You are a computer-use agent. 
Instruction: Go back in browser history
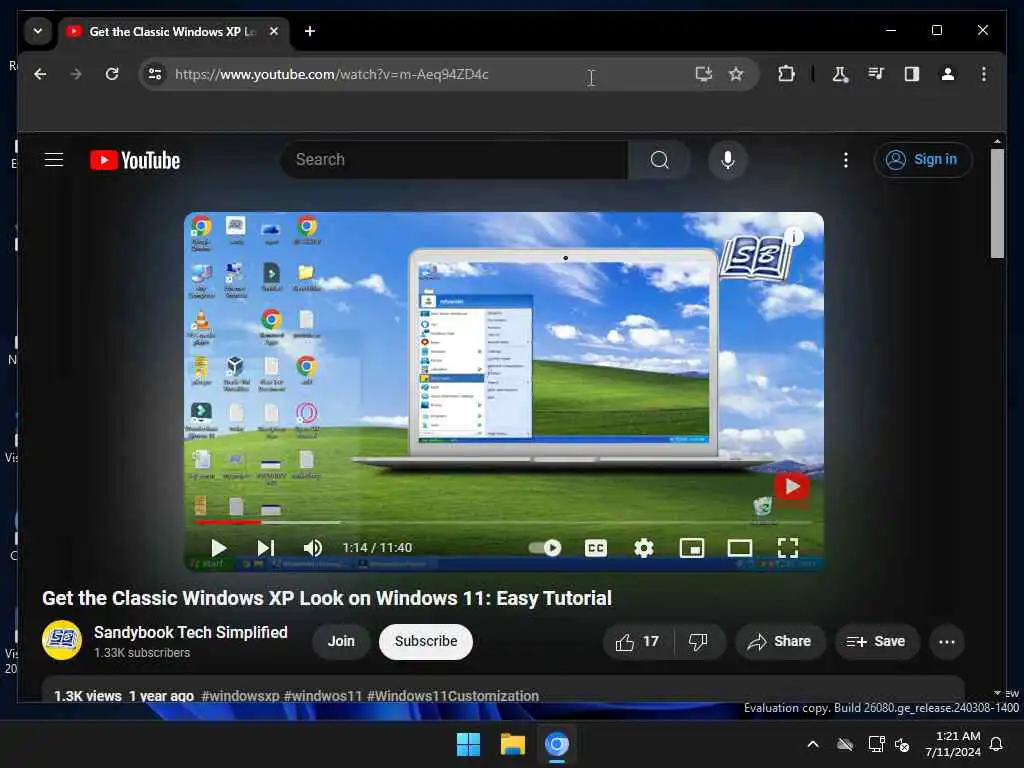(x=40, y=74)
